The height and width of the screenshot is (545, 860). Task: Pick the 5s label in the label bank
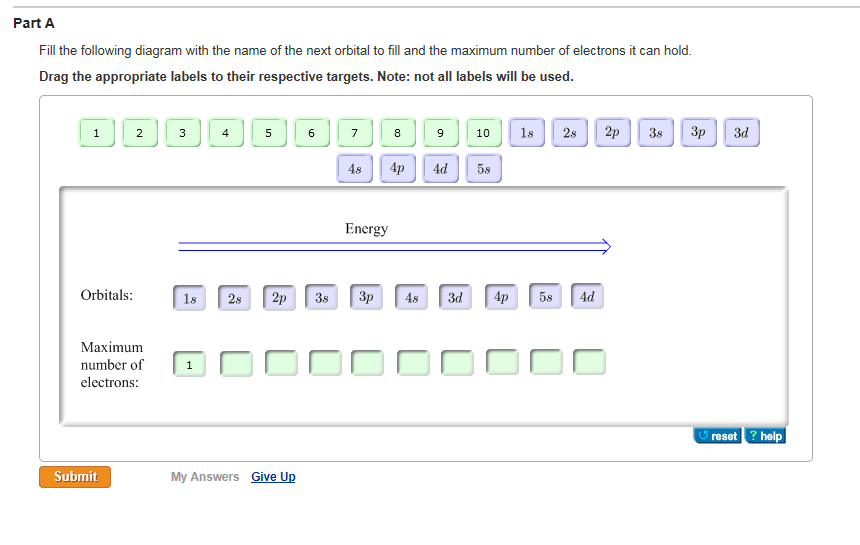click(x=484, y=169)
